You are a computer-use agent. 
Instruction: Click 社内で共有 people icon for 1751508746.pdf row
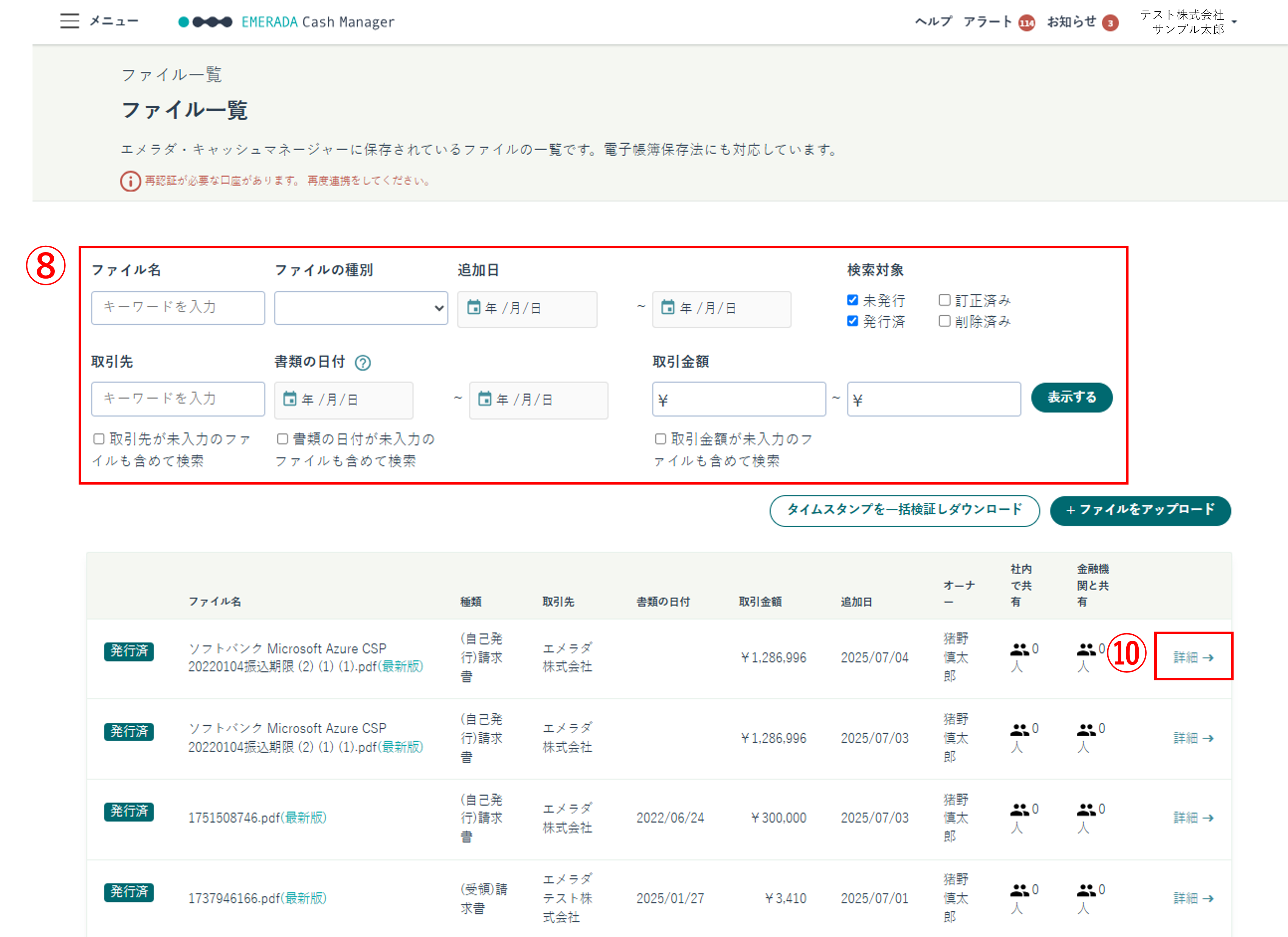tap(1019, 810)
